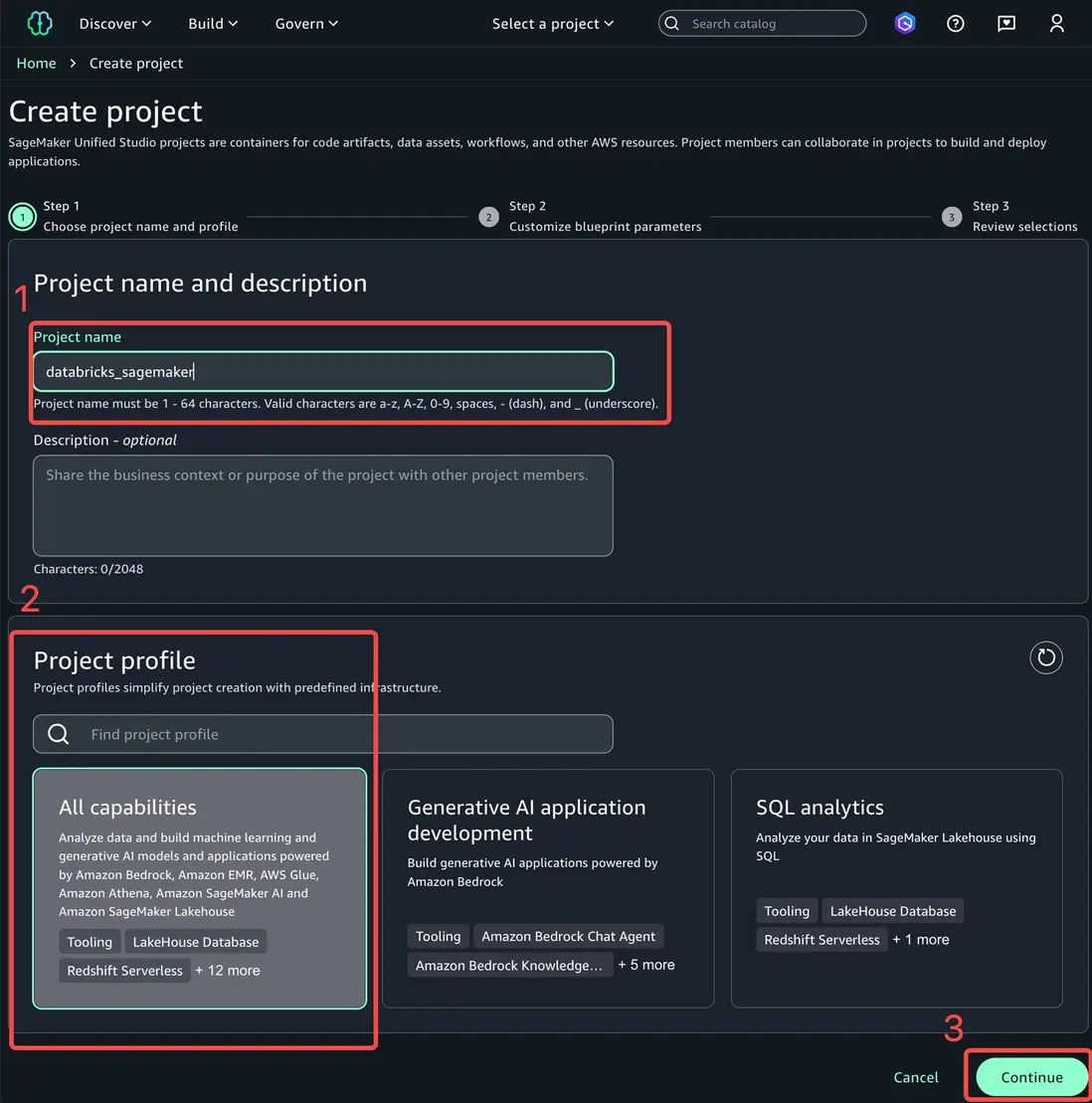Click Choose project name and profile label
Screen dimensions: 1092x1103
coord(140,227)
